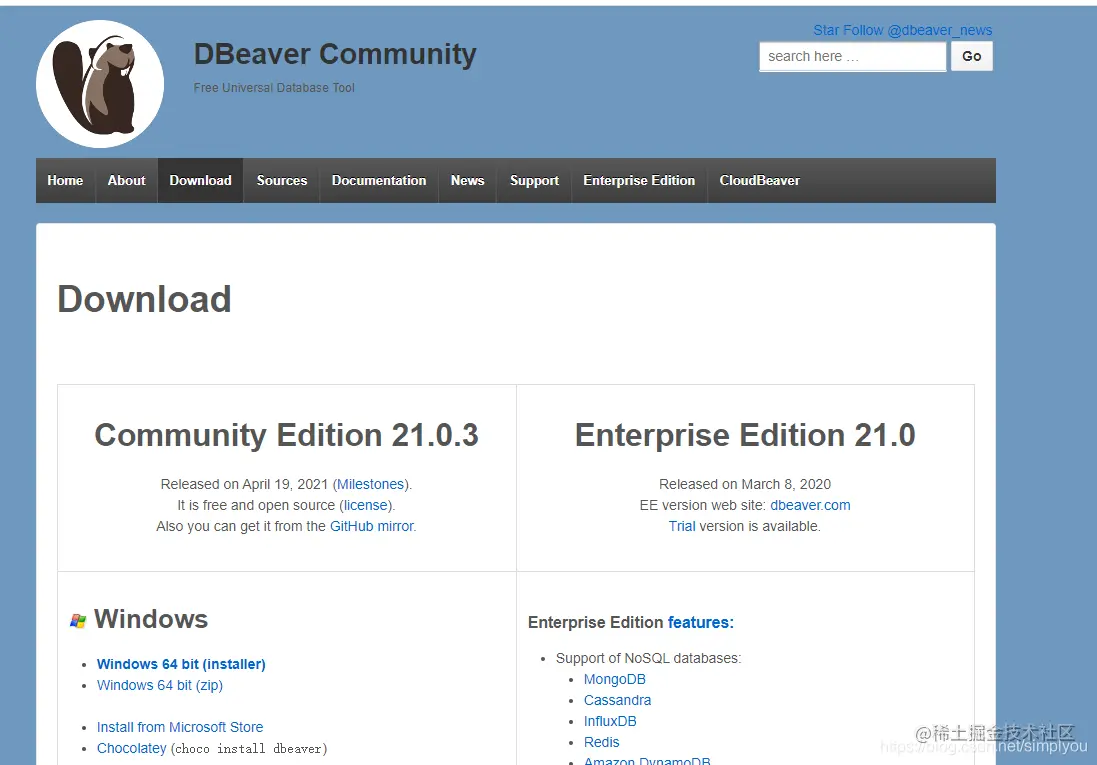Open the Support page
Screen dimensions: 1097x765
[533, 181]
